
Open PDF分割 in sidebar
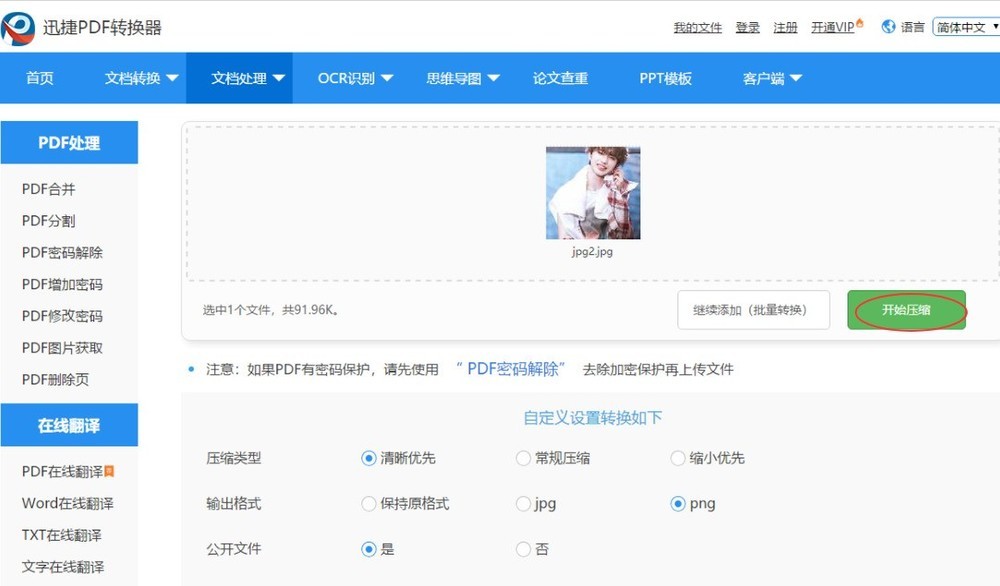pyautogui.click(x=48, y=221)
